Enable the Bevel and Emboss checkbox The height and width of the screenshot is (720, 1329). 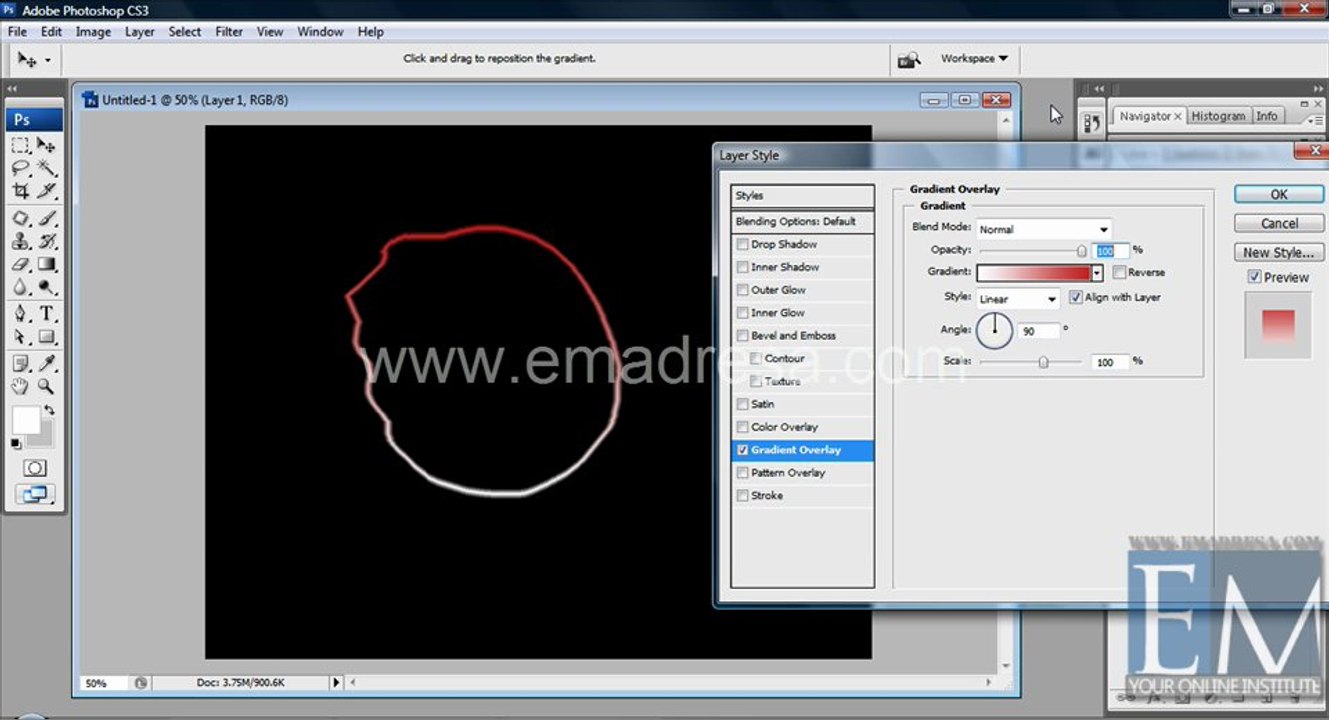(742, 336)
